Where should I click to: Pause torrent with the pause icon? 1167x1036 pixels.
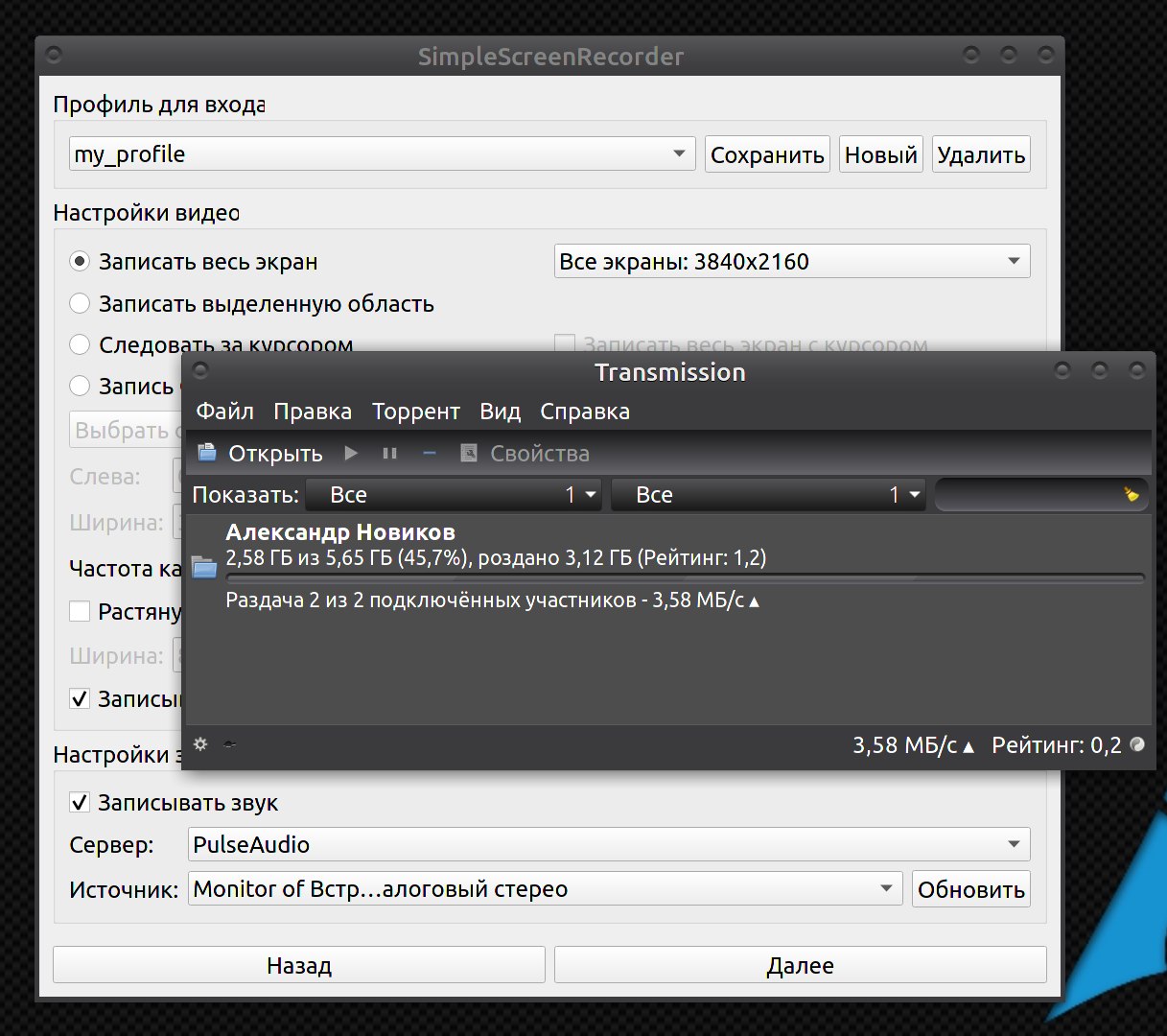tap(389, 453)
